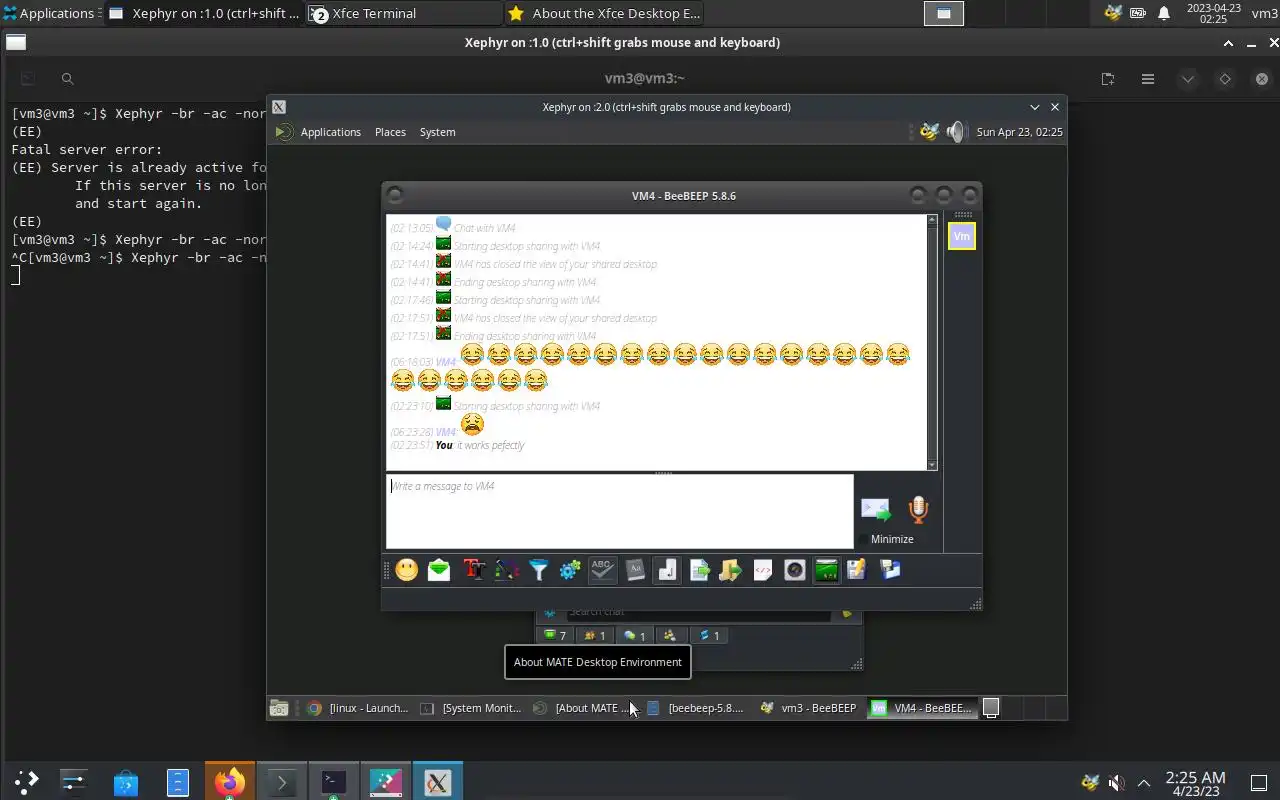Screen dimensions: 1280x800
Task: Expand the system tray hidden icons arrow
Action: (x=1144, y=783)
